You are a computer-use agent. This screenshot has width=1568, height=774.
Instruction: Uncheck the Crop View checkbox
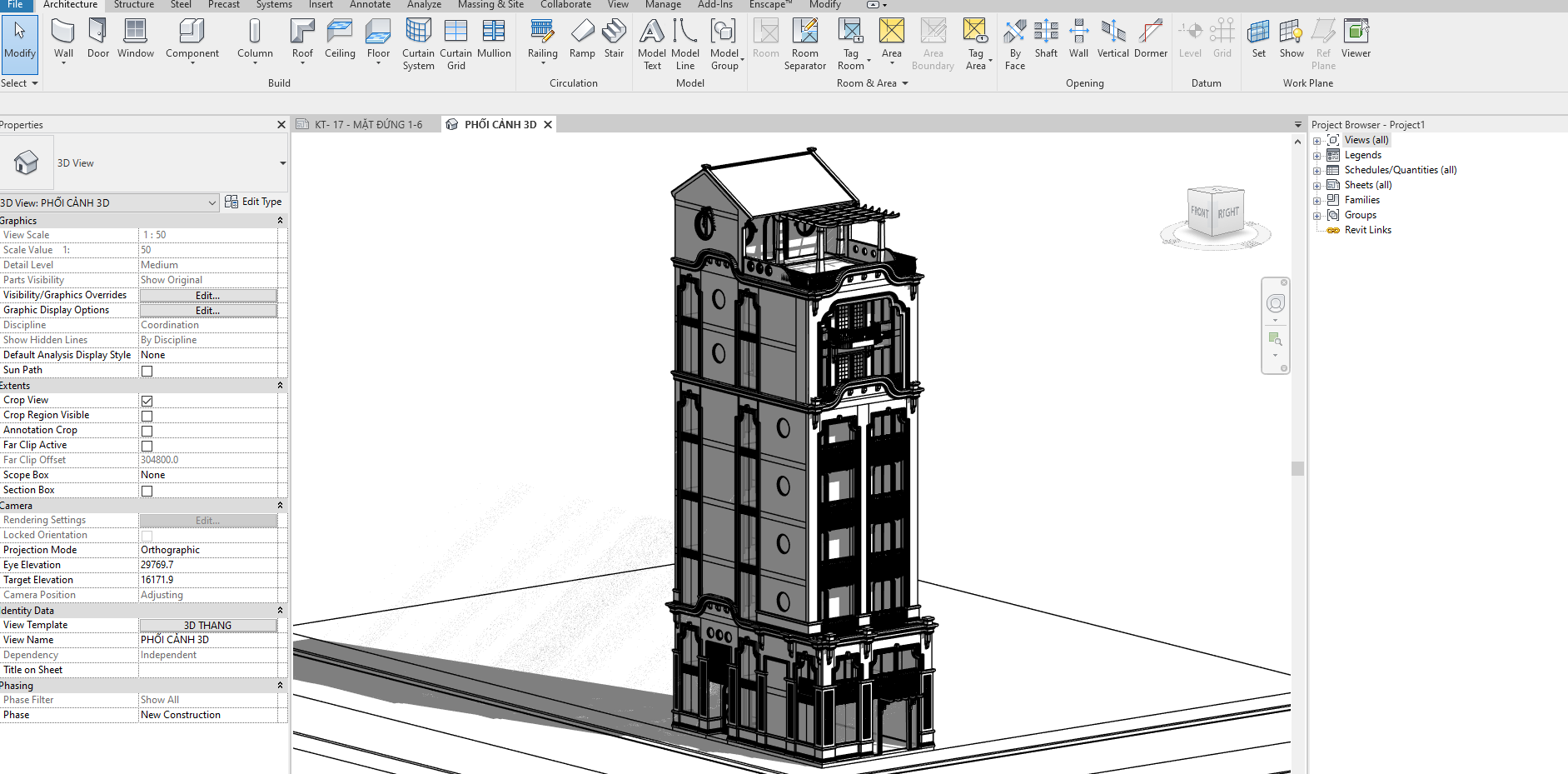[x=147, y=401]
